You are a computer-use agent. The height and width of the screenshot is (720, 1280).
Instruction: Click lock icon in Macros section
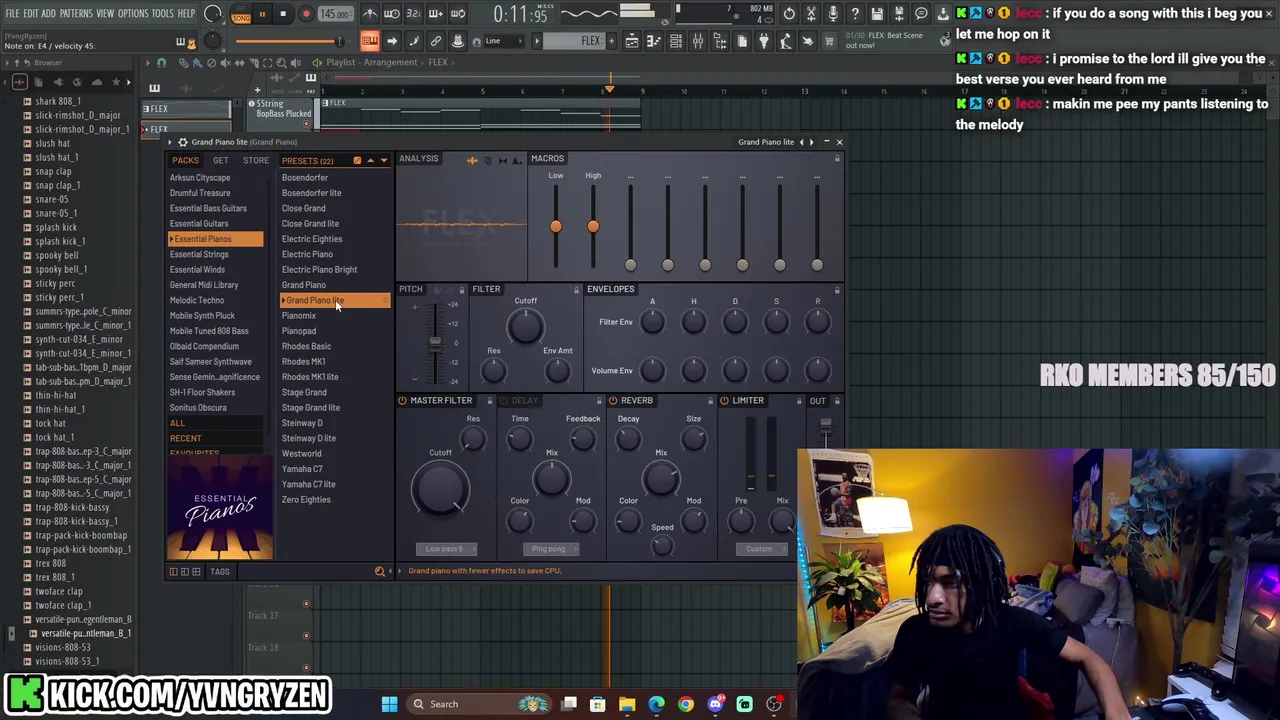pos(837,159)
